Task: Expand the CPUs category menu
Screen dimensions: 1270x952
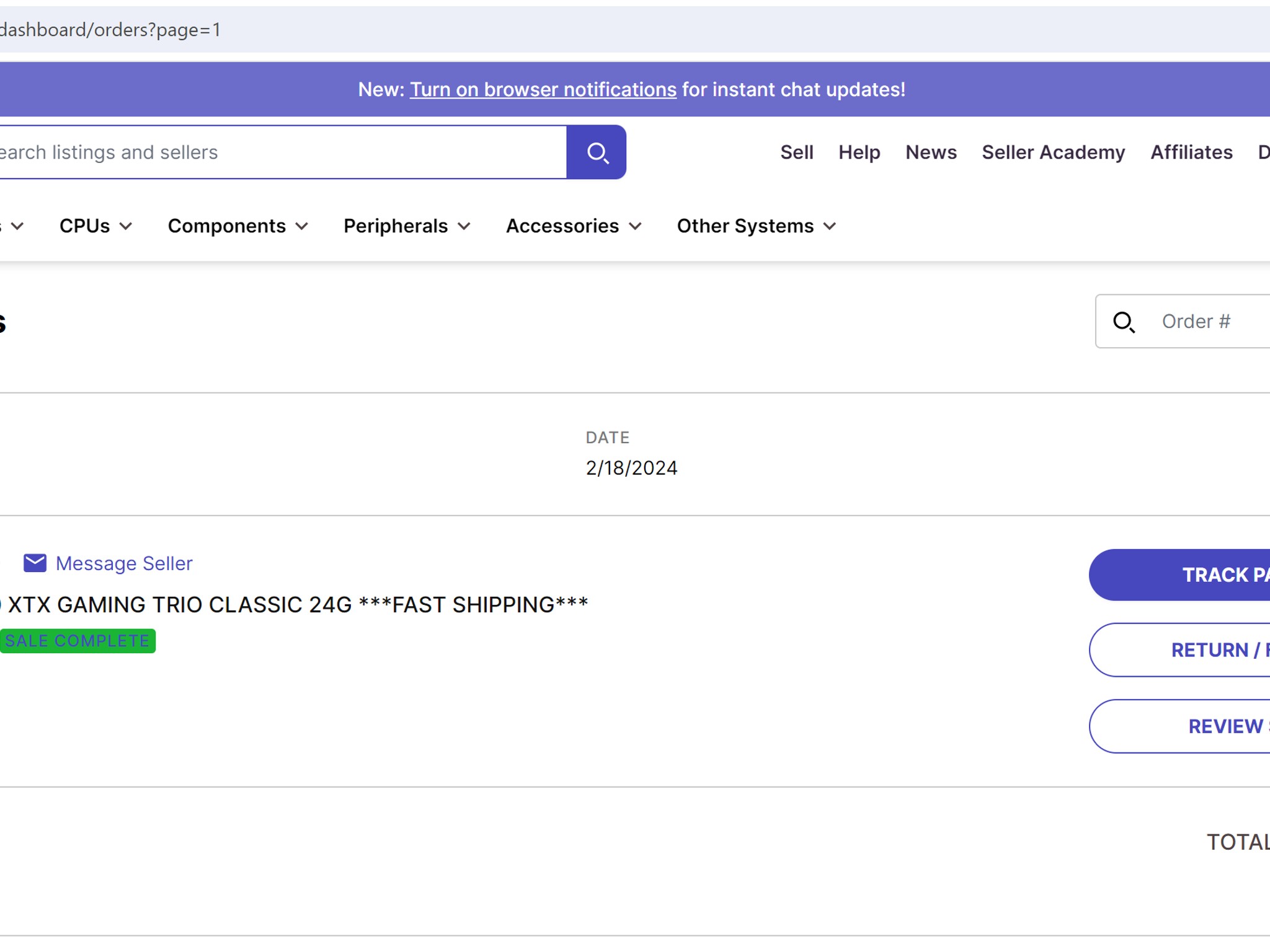Action: 95,226
